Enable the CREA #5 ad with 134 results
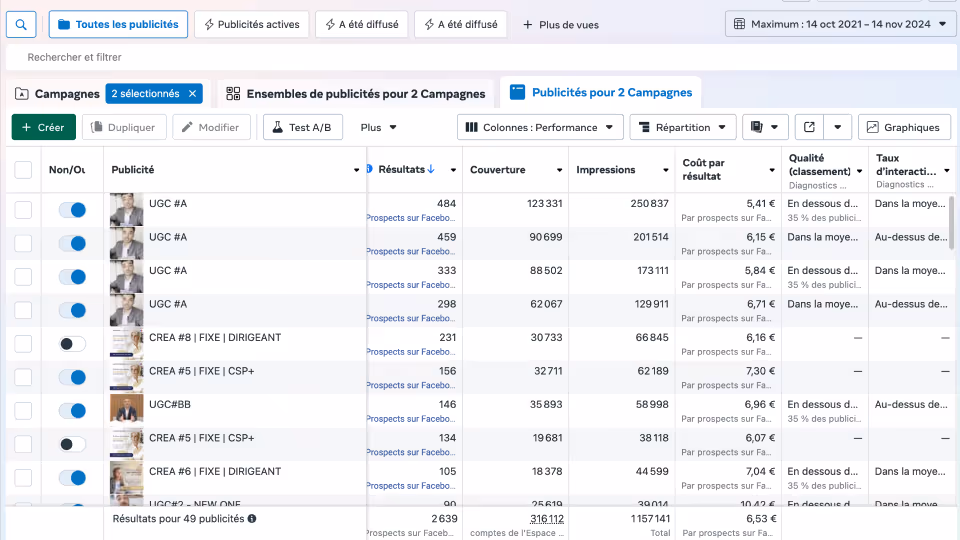 click(x=72, y=444)
